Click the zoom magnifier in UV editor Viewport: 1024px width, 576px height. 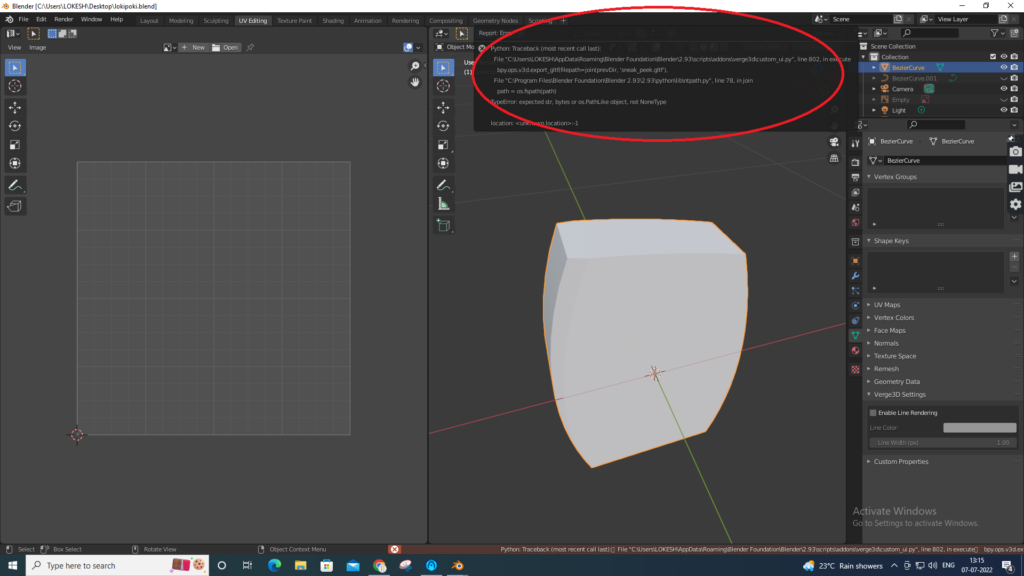tap(415, 66)
